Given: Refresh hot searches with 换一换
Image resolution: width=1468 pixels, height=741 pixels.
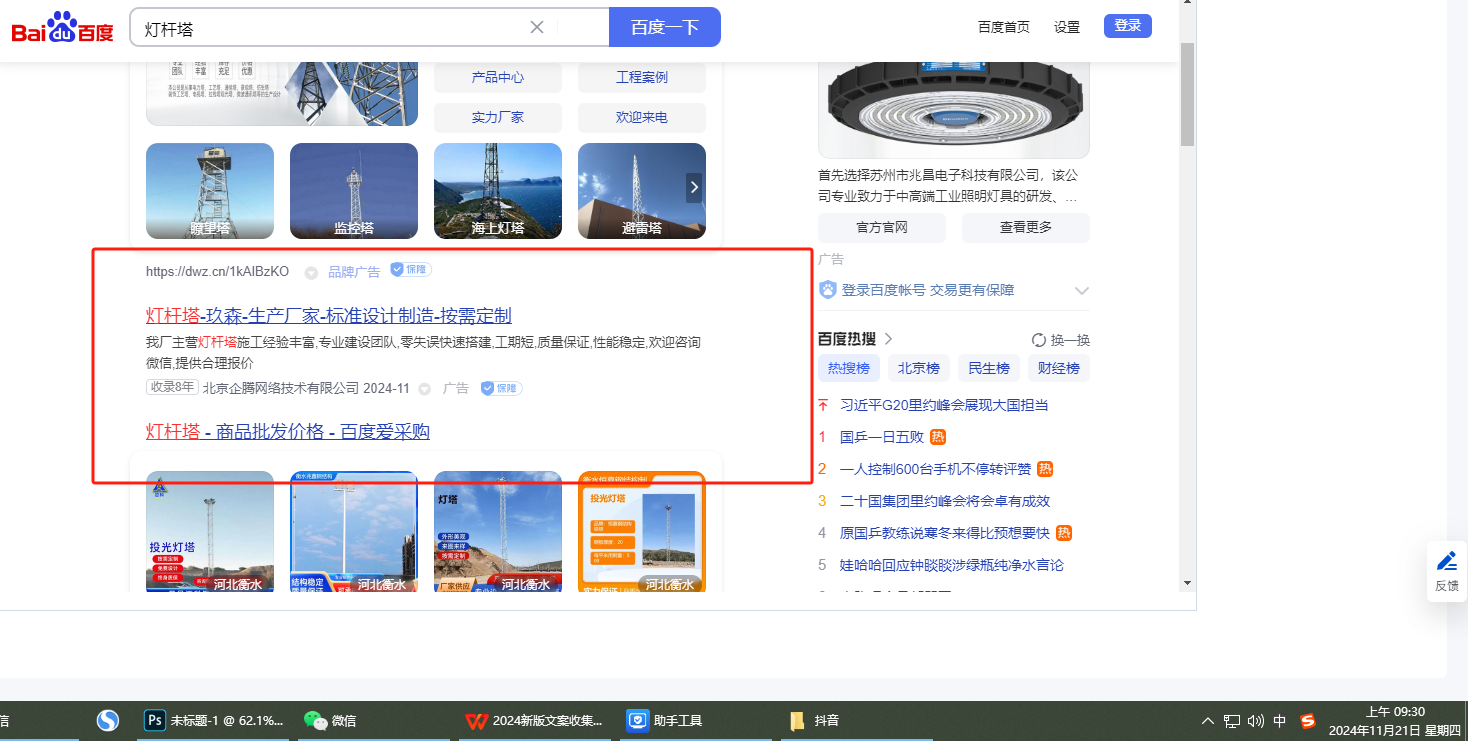Looking at the screenshot, I should point(1061,340).
